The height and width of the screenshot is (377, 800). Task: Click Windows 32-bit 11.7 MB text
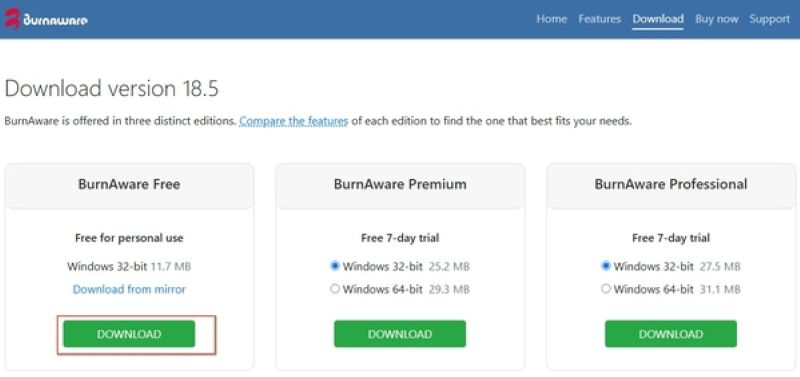[129, 266]
